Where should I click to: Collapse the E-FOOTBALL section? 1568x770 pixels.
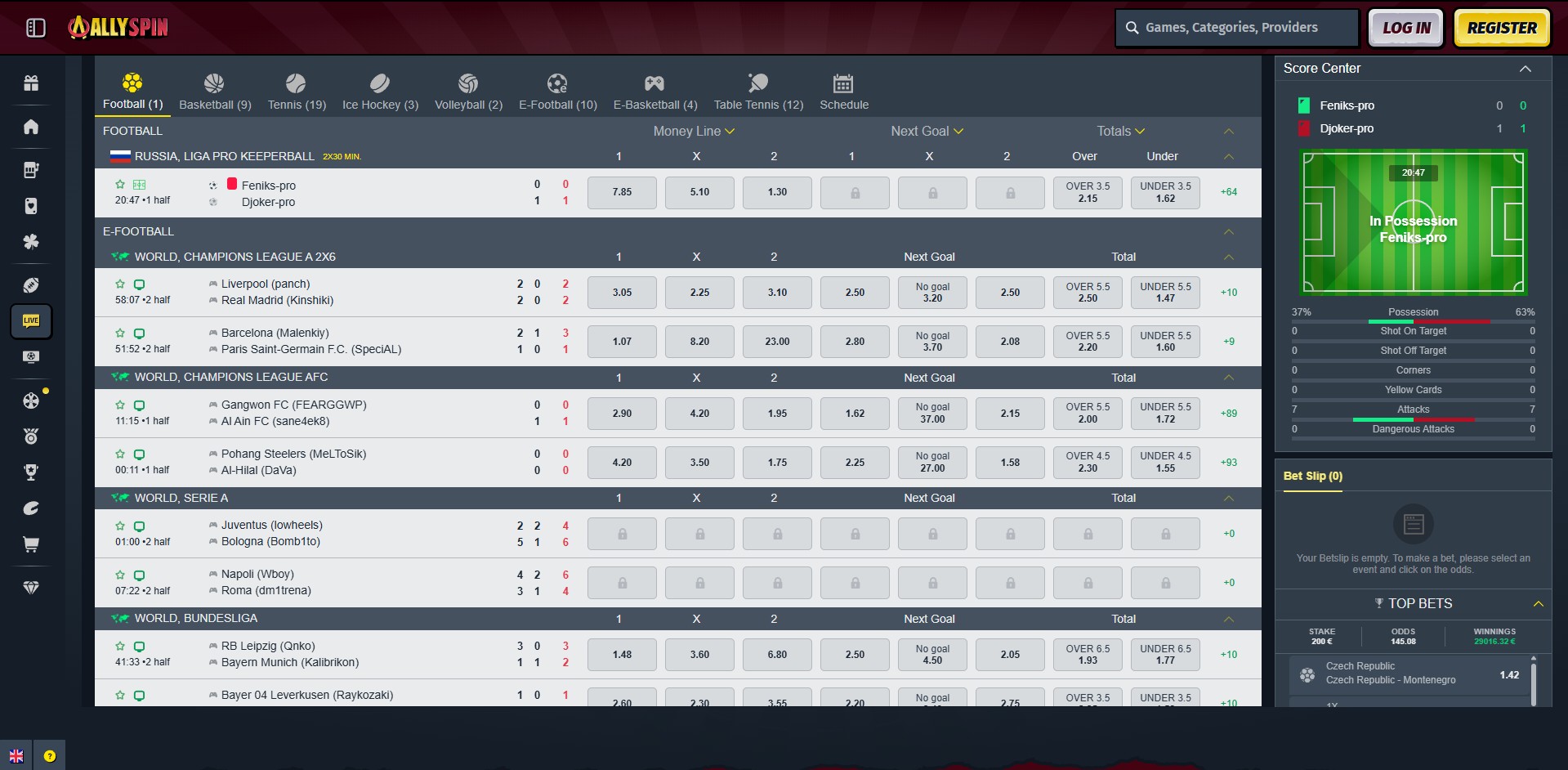point(1228,231)
